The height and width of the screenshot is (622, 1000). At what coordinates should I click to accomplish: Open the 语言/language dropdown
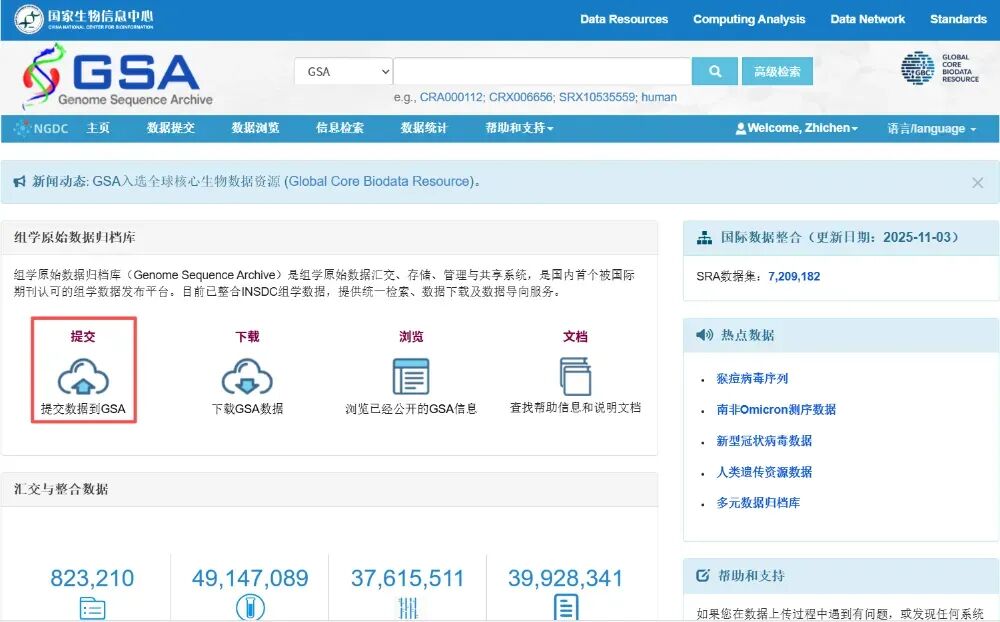coord(932,129)
